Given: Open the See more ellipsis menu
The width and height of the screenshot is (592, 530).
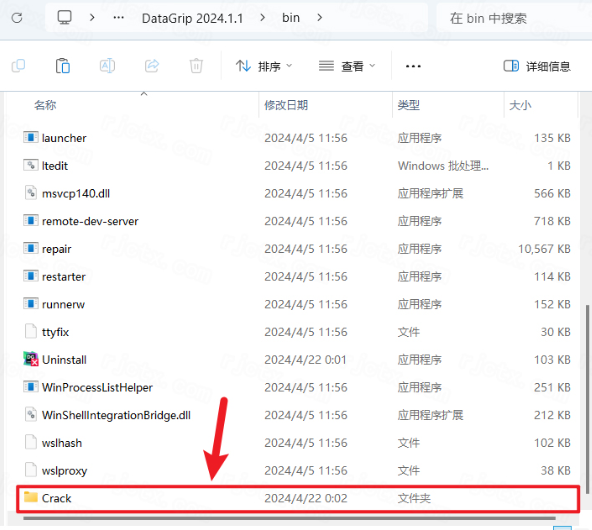Looking at the screenshot, I should pos(413,66).
